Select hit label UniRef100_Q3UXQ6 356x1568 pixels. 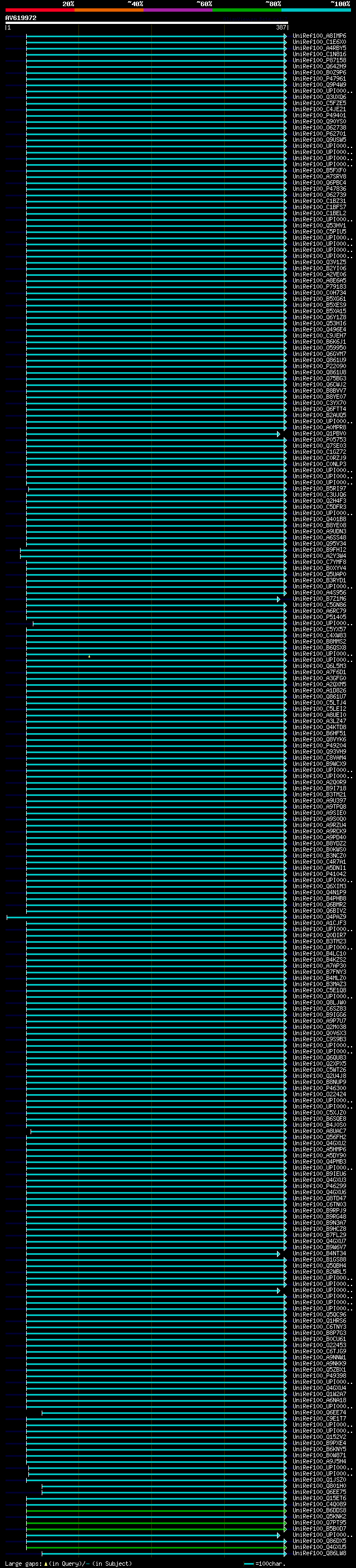tap(319, 97)
